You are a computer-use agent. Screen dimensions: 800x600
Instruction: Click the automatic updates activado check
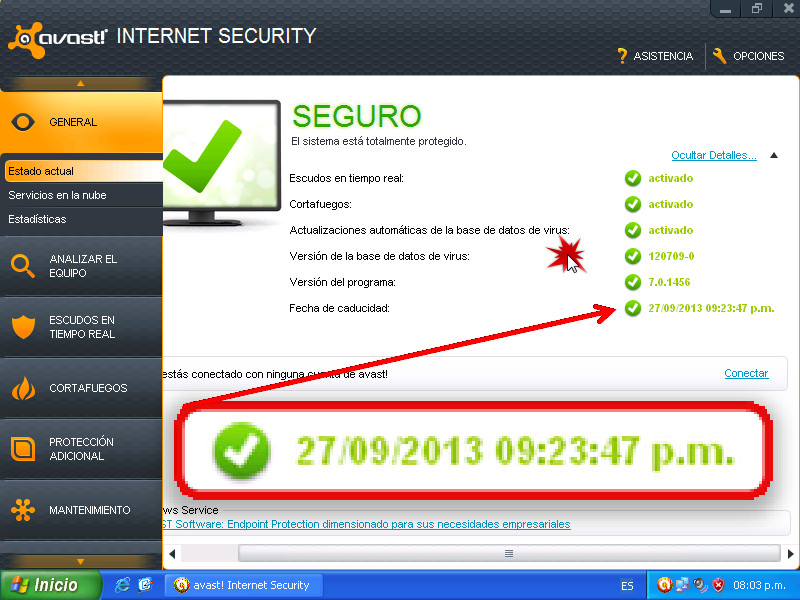coord(633,230)
